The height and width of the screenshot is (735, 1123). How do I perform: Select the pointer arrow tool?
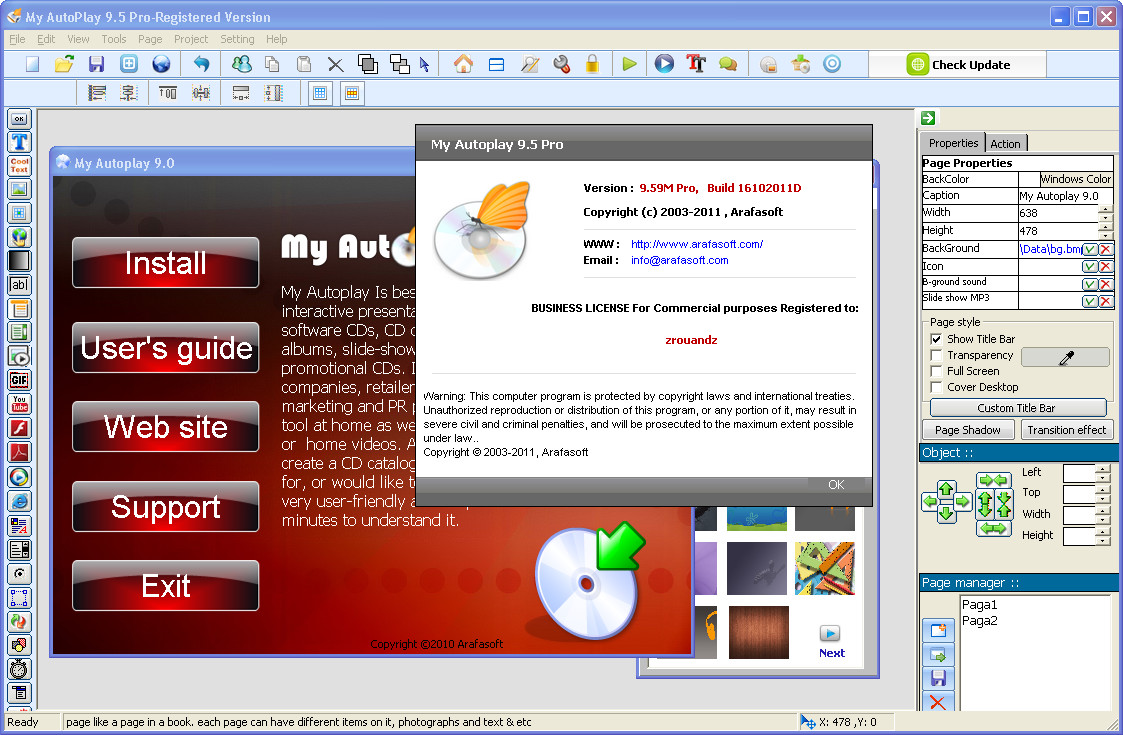pos(425,65)
